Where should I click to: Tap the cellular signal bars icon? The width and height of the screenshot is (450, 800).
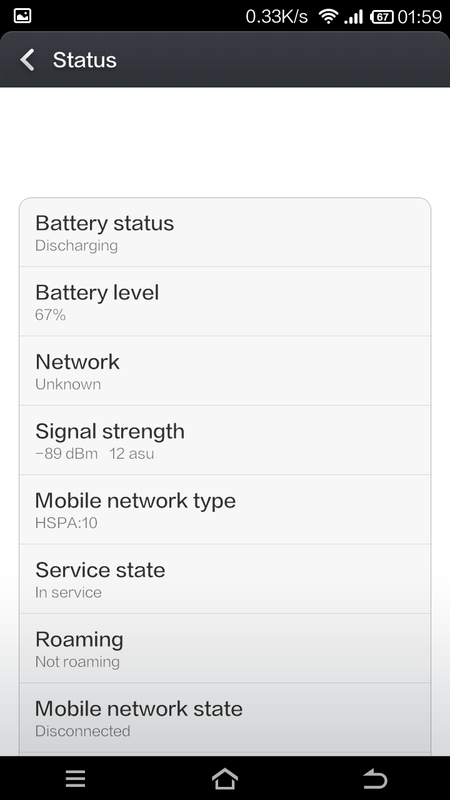click(x=353, y=17)
